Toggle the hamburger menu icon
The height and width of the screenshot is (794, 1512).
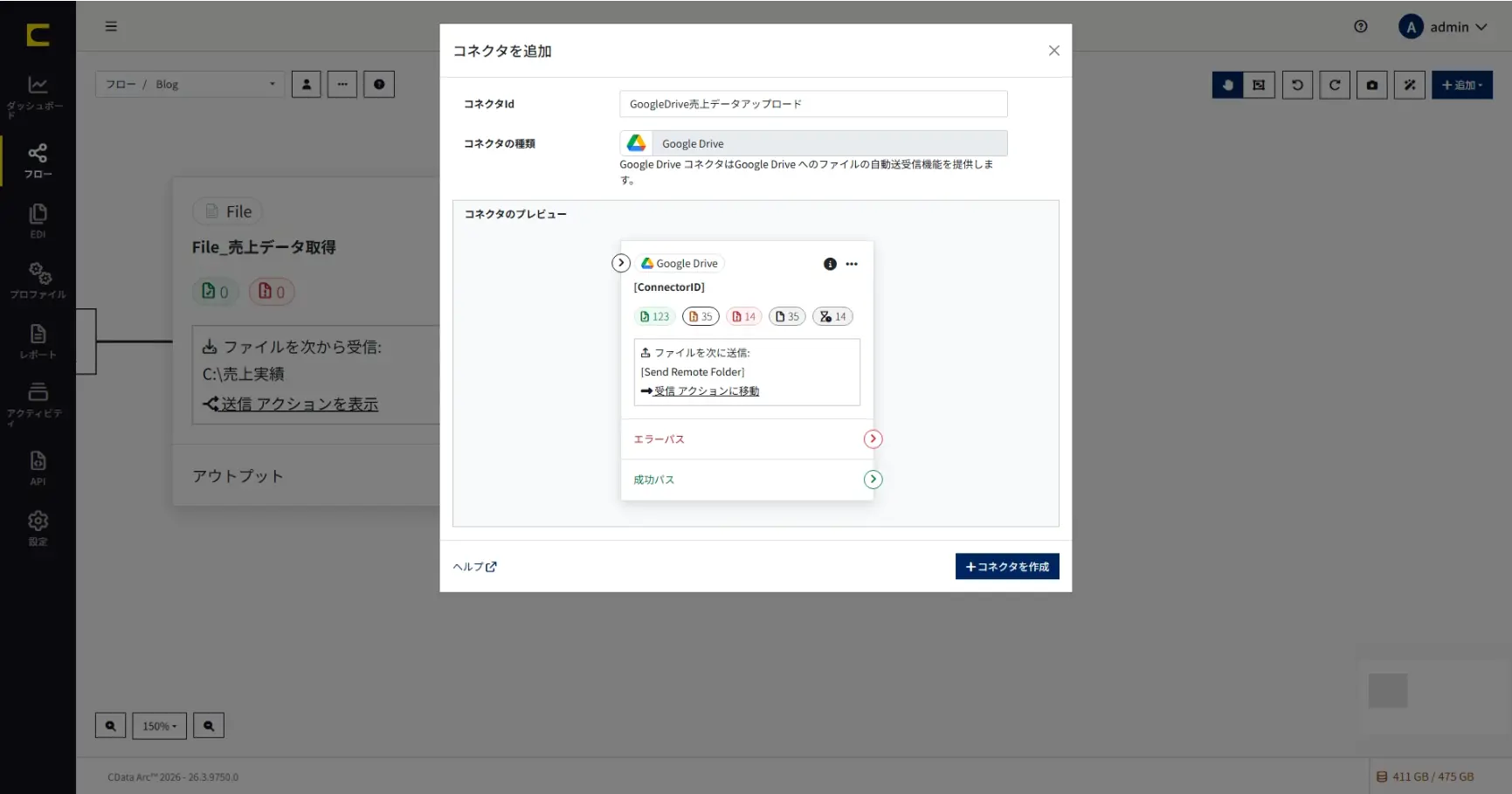pos(111,26)
